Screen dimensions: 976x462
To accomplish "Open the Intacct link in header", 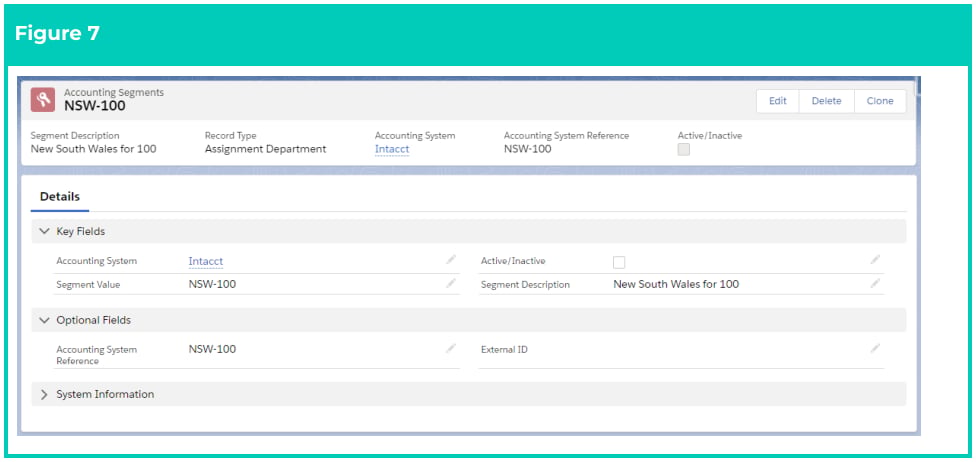I will [392, 149].
